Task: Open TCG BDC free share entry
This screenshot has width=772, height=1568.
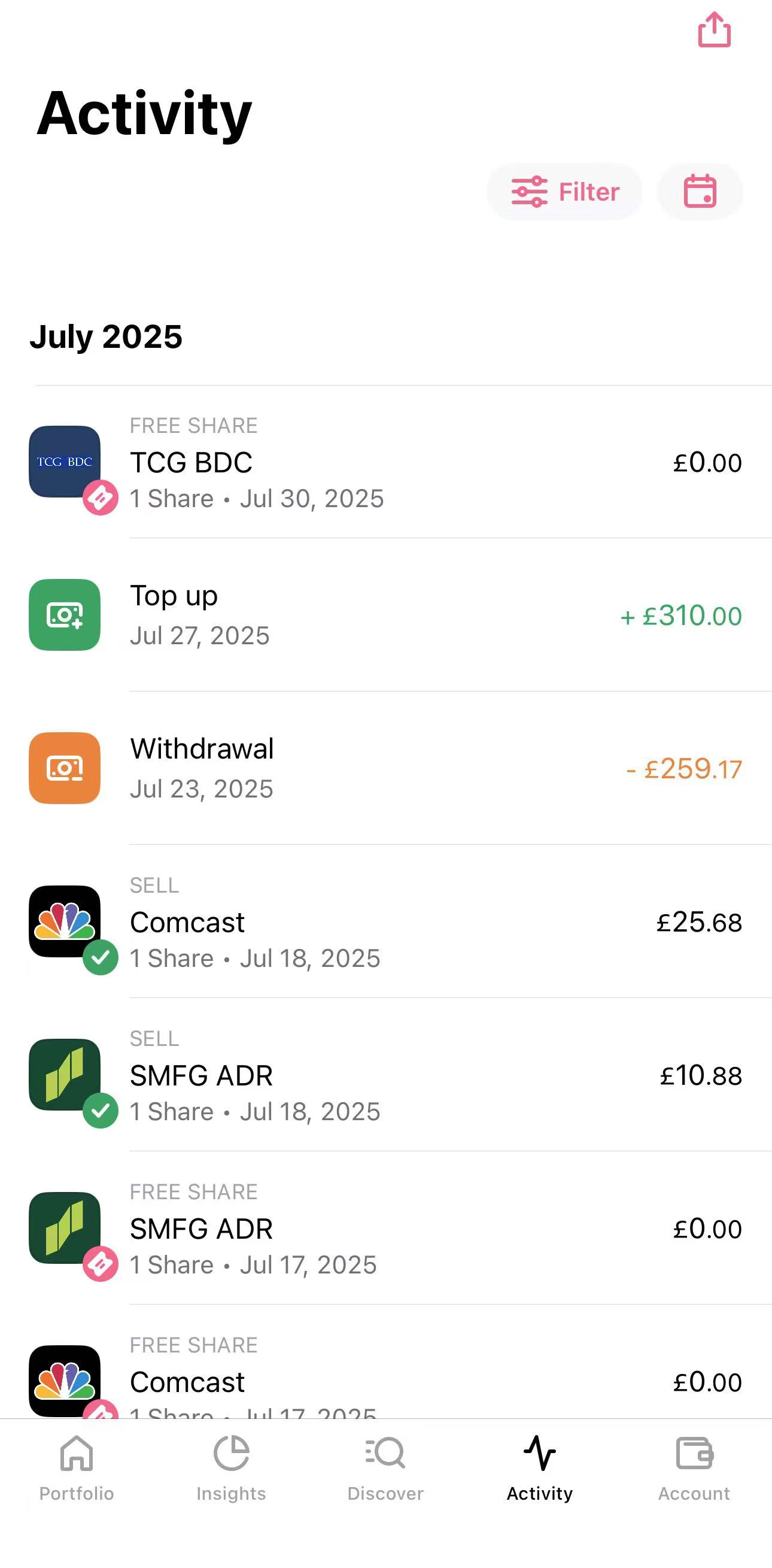Action: pos(385,462)
